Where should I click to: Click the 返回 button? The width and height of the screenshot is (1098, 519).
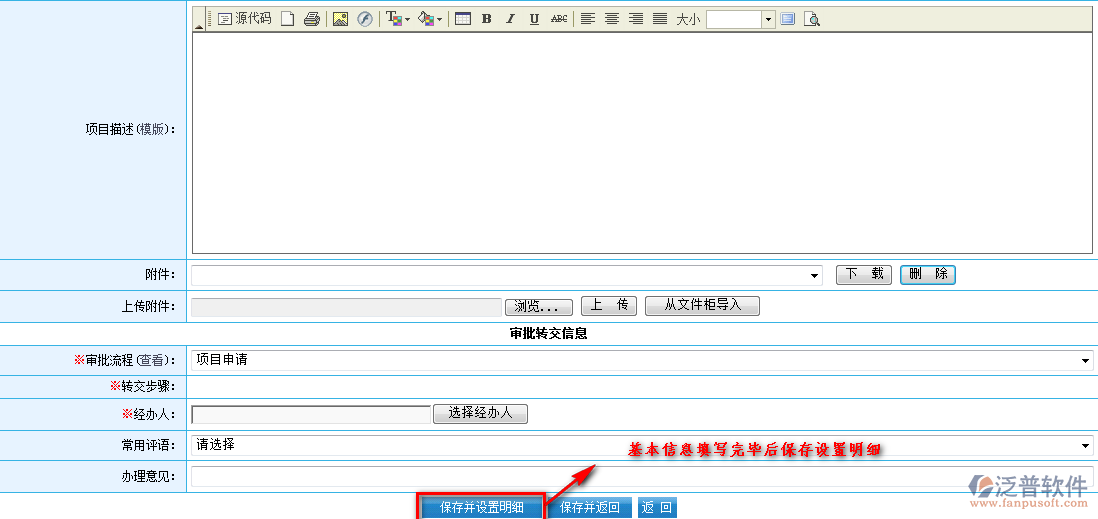click(657, 508)
